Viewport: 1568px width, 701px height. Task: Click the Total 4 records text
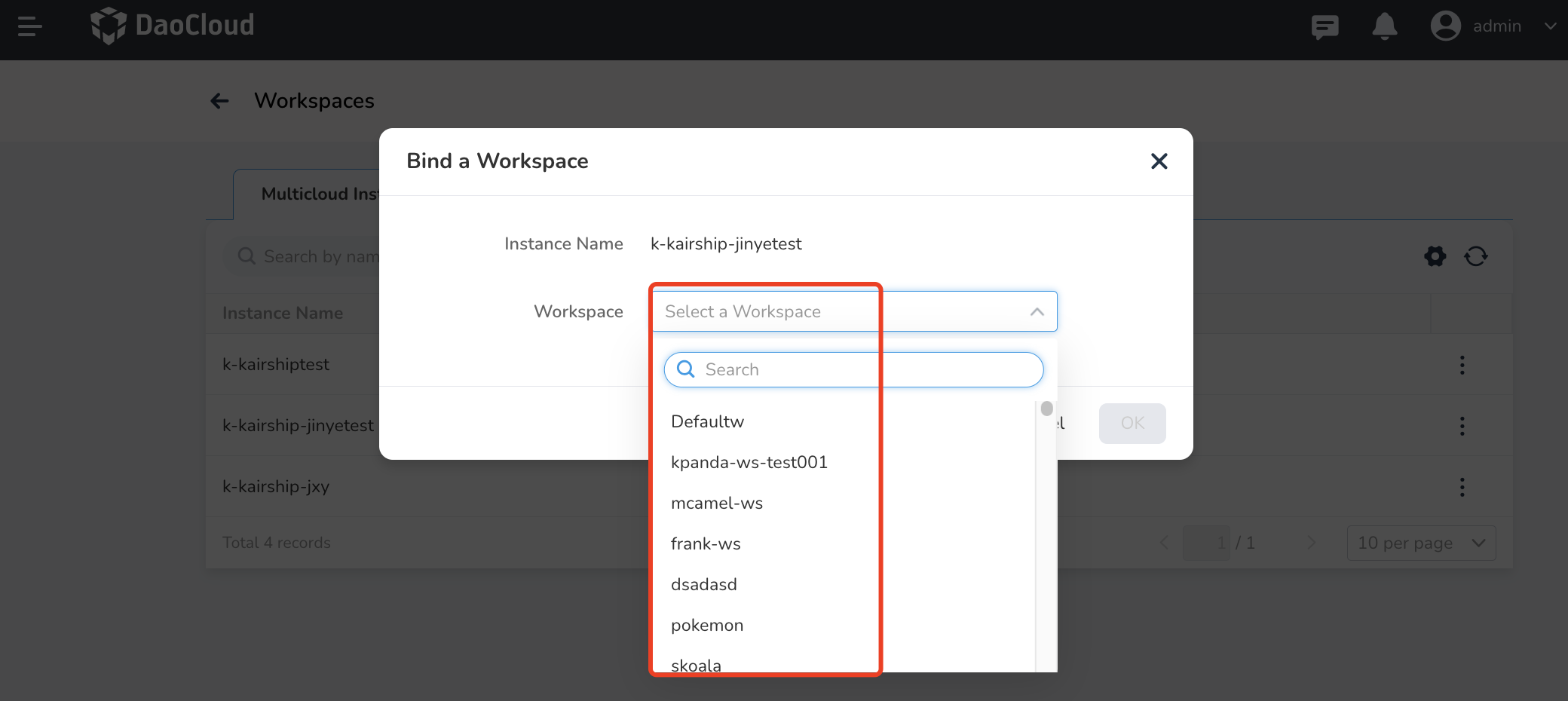click(x=277, y=543)
